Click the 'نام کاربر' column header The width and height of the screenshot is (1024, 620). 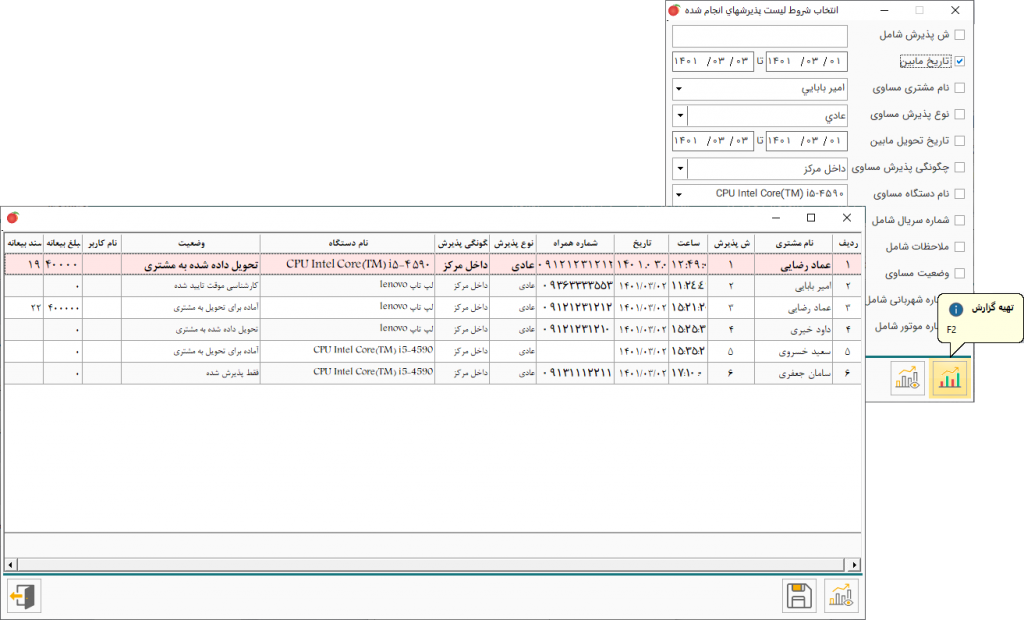click(x=103, y=243)
